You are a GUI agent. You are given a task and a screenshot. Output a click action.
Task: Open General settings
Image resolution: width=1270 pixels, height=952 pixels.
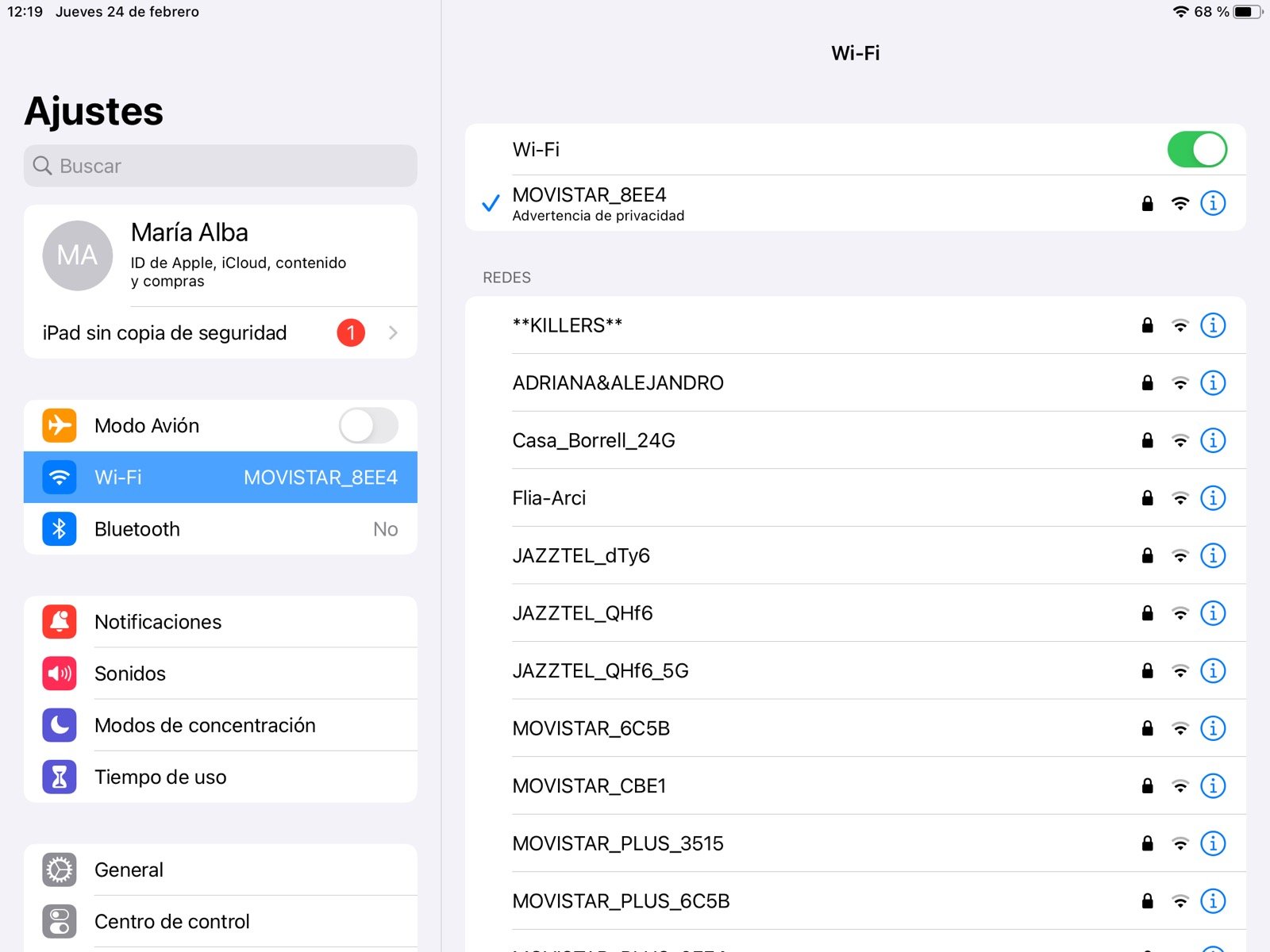coord(221,870)
